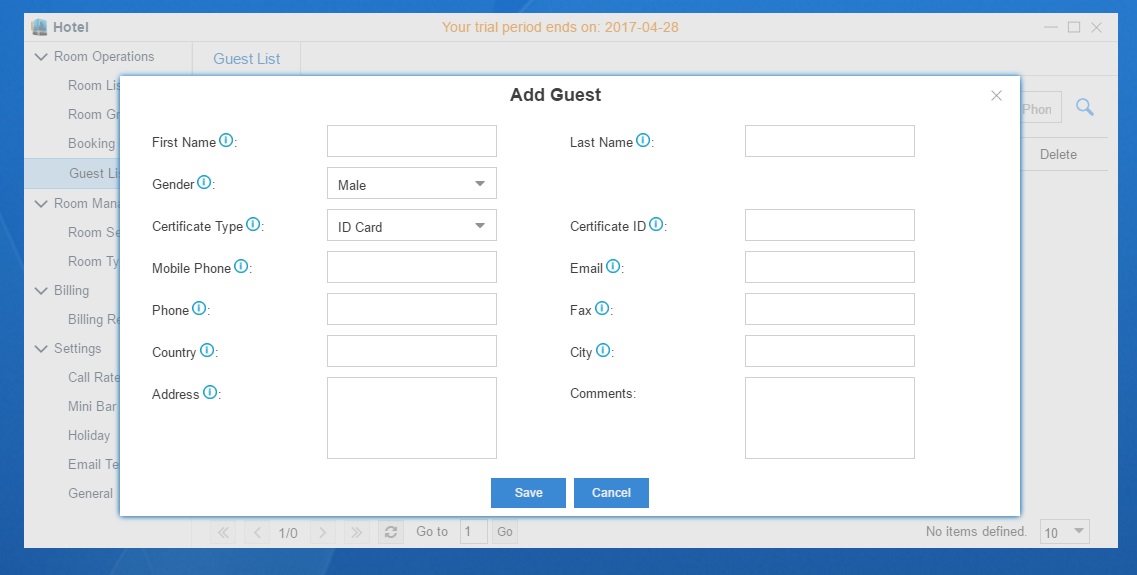Image resolution: width=1137 pixels, height=575 pixels.
Task: Collapse the Billing section in sidebar
Action: 41,291
